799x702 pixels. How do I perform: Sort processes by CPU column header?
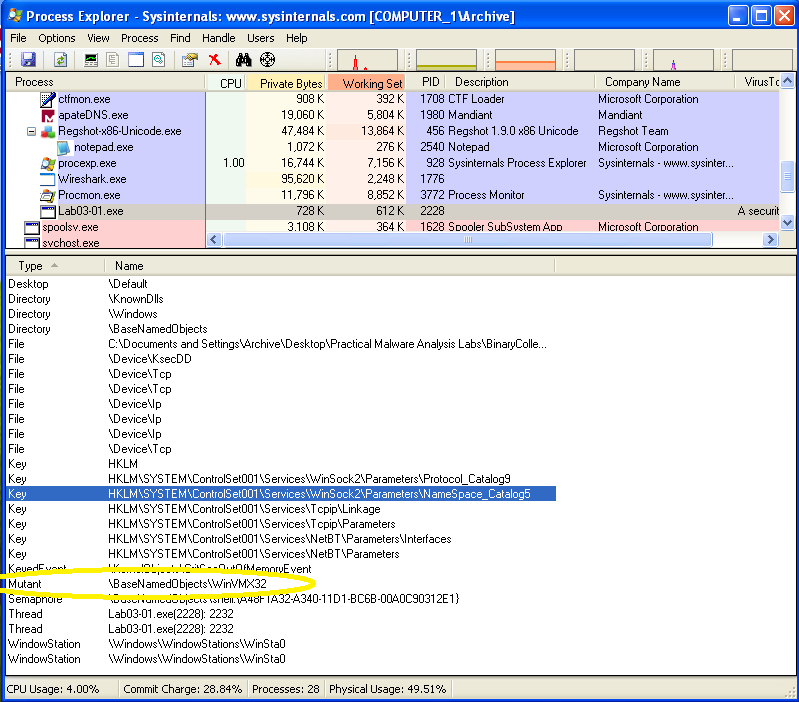pos(230,83)
